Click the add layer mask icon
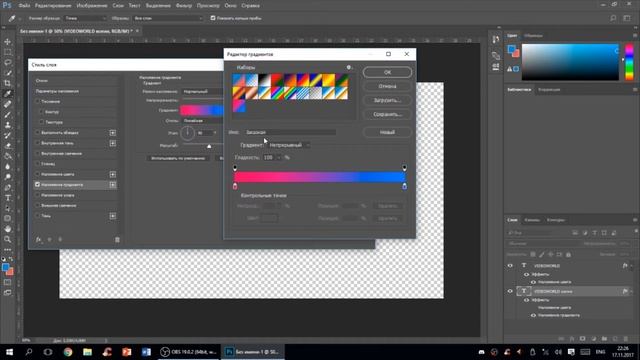The image size is (640, 360). tap(582, 339)
